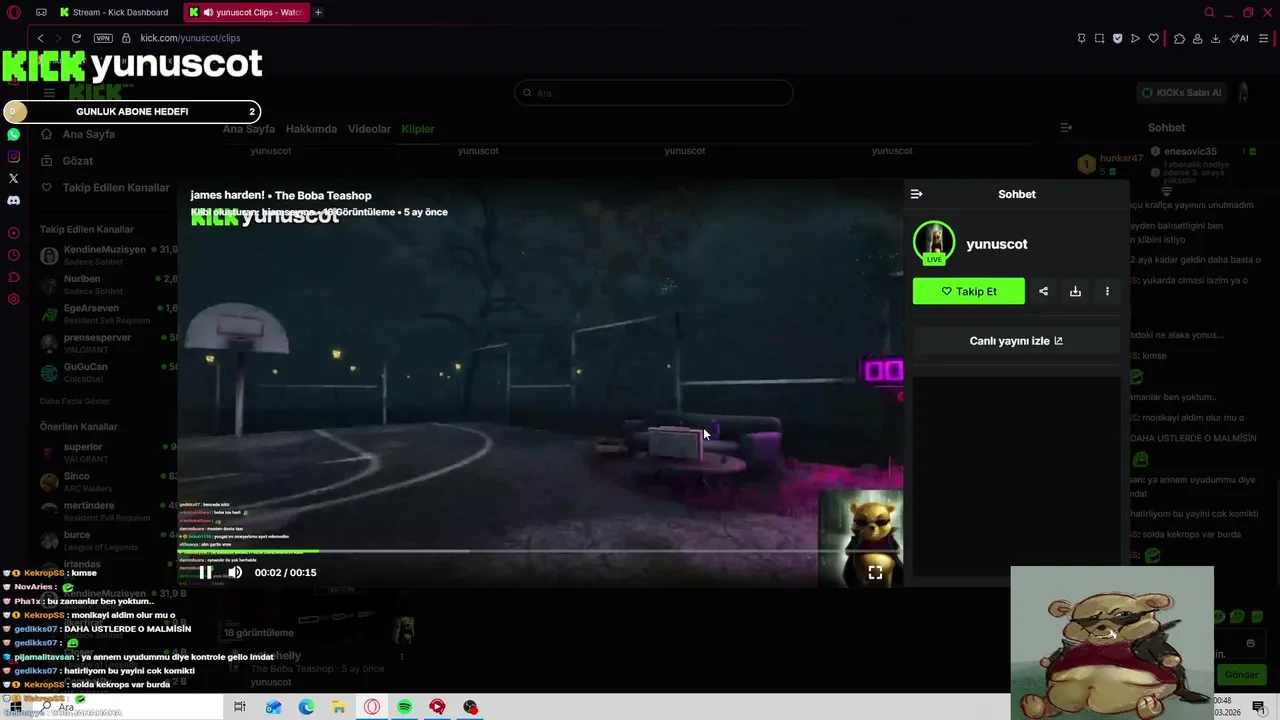
Task: Open browser downloads icon
Action: 1215,38
